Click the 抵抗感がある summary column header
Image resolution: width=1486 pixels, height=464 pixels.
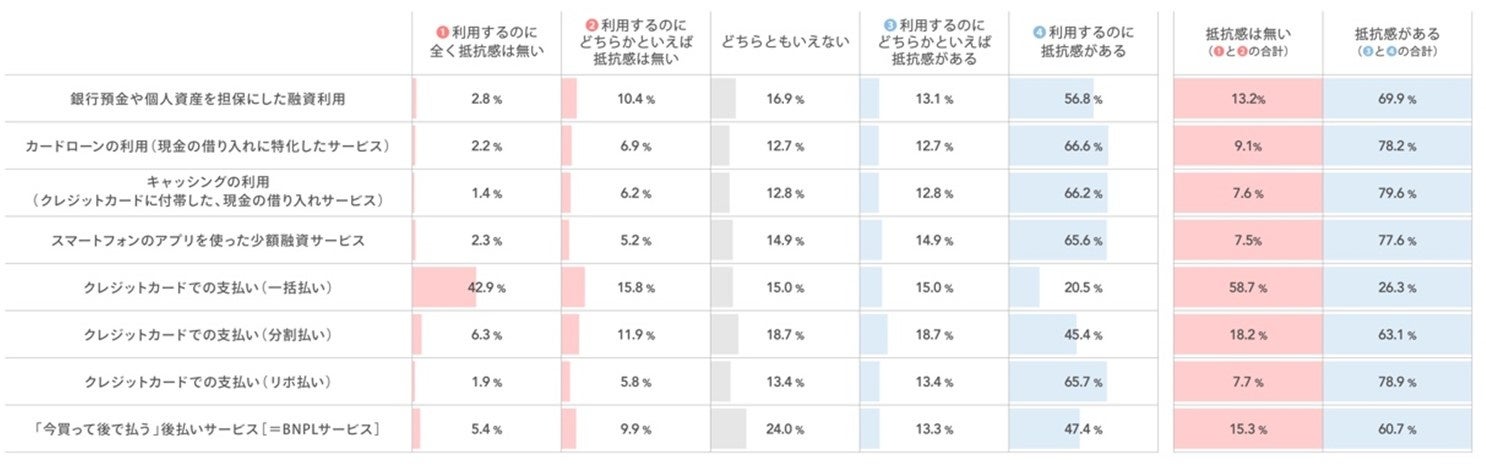(x=1397, y=33)
